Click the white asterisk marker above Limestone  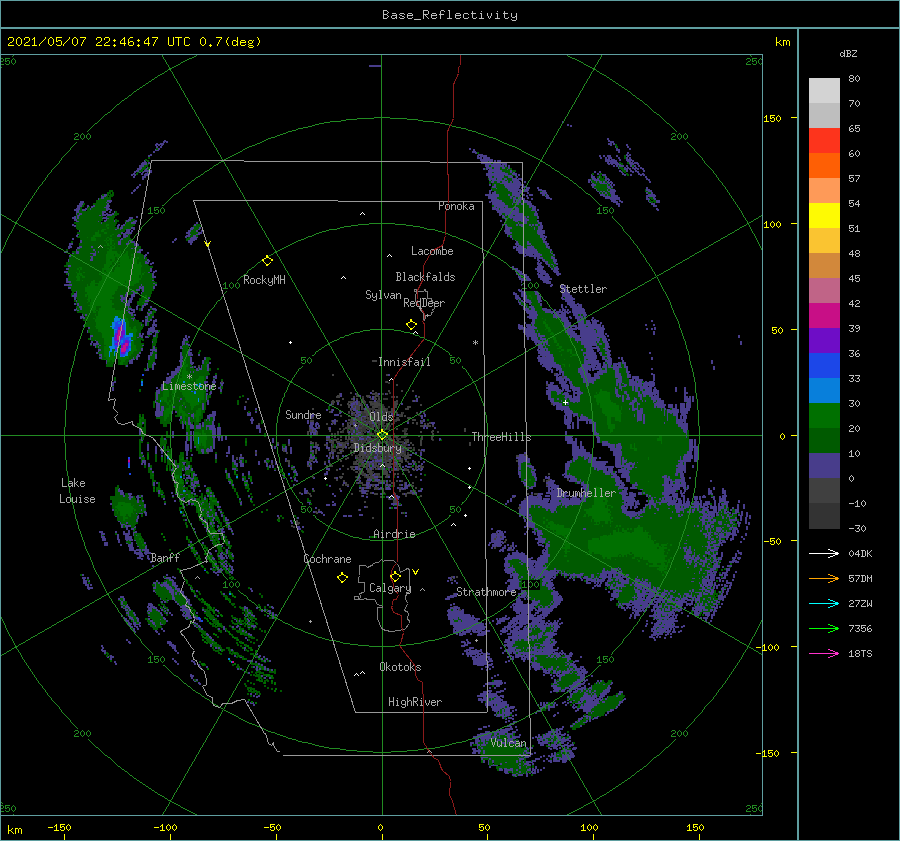tap(189, 377)
